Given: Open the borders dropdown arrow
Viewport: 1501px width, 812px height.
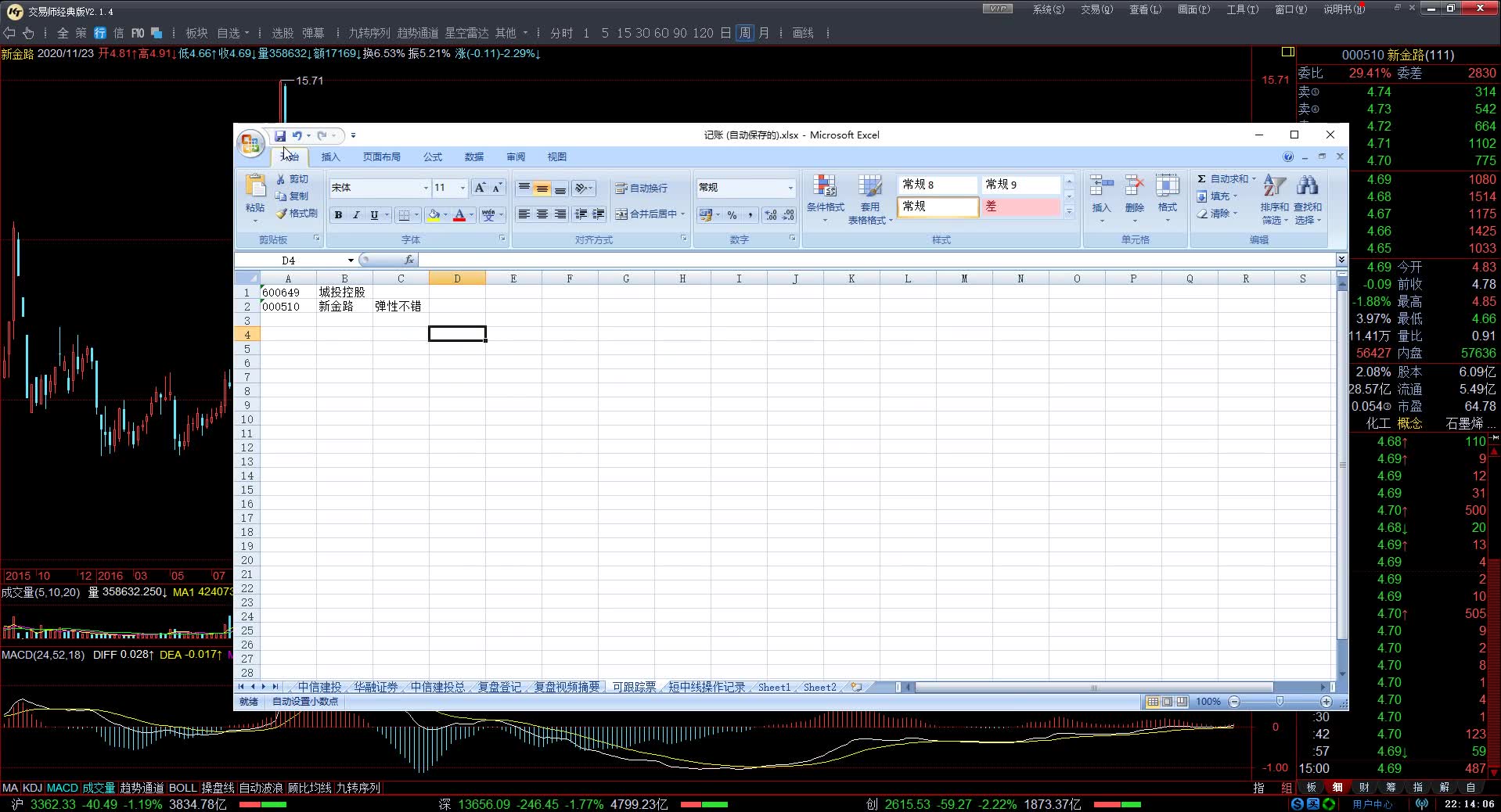Looking at the screenshot, I should pyautogui.click(x=416, y=215).
